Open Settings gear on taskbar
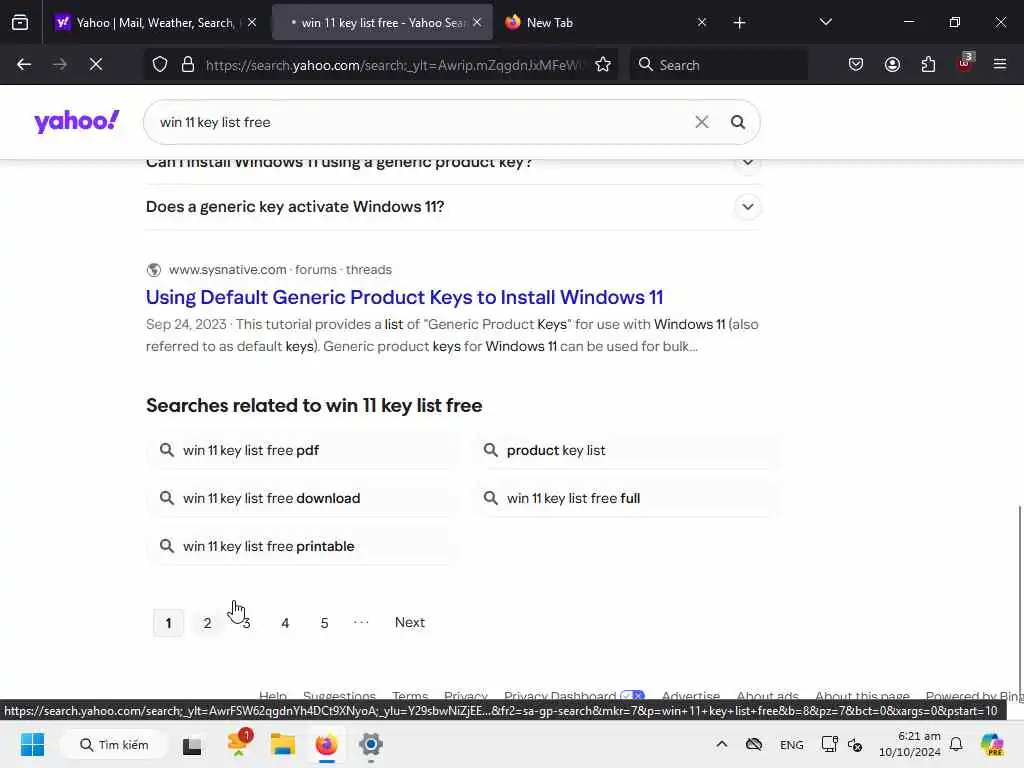Image resolution: width=1024 pixels, height=768 pixels. [x=370, y=744]
